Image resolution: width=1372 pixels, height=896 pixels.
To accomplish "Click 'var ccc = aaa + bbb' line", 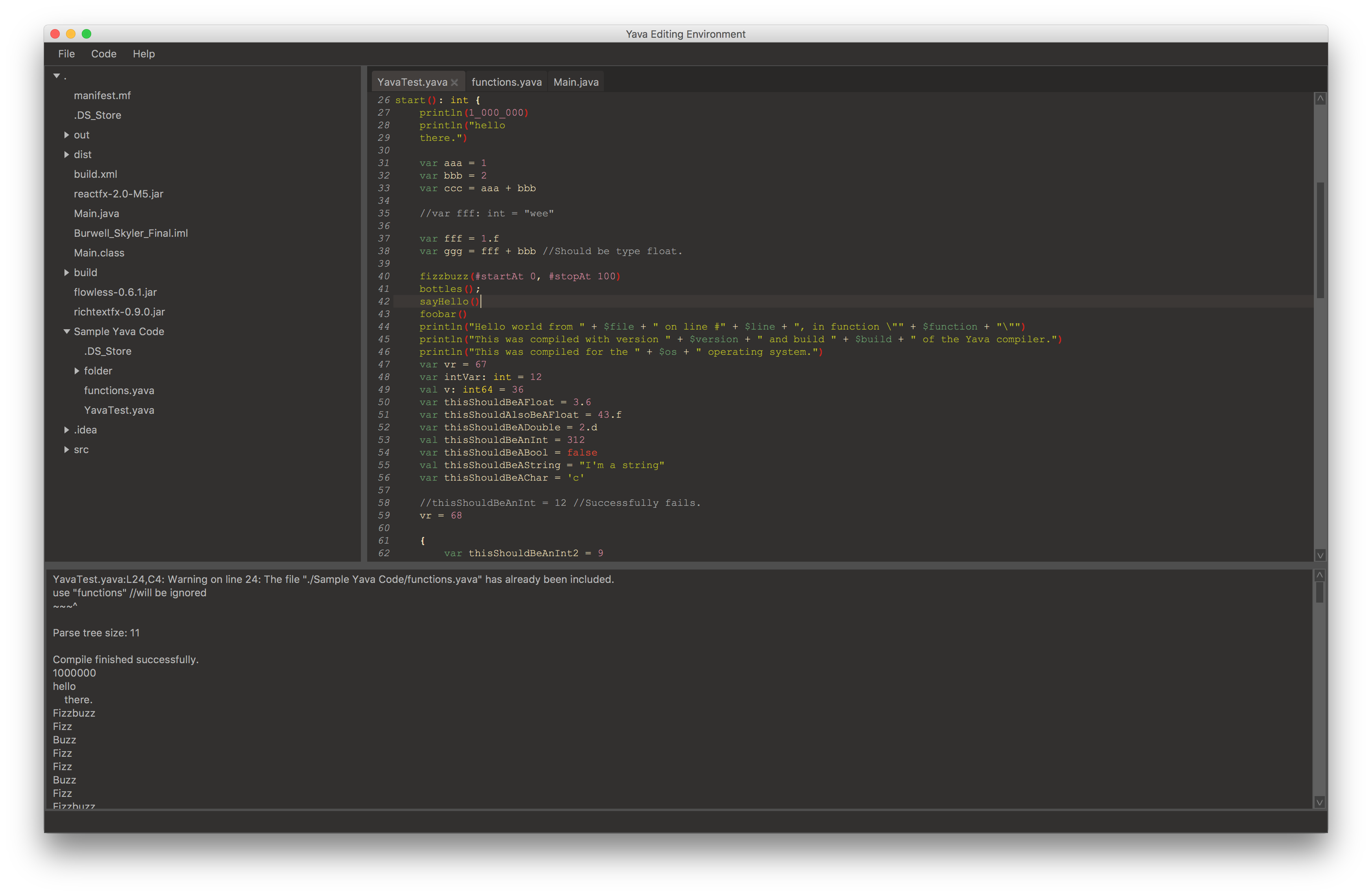I will 477,188.
